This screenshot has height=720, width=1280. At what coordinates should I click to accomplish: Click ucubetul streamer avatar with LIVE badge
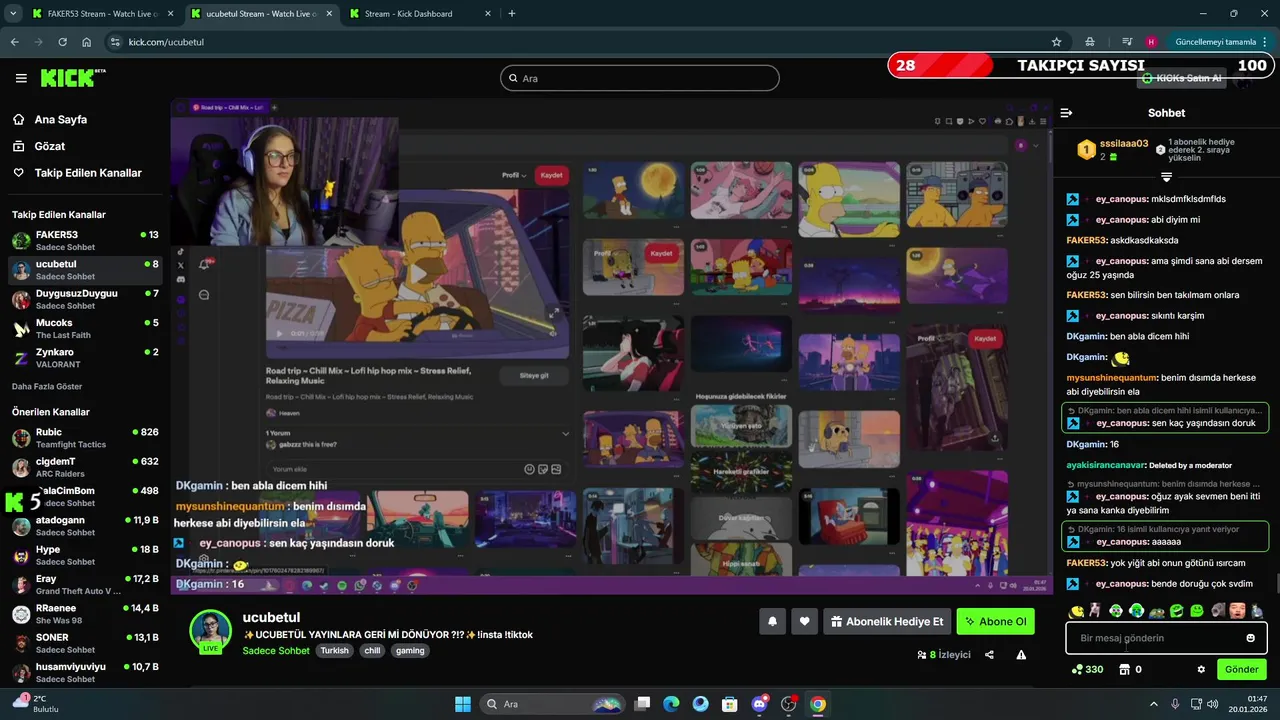coord(211,632)
